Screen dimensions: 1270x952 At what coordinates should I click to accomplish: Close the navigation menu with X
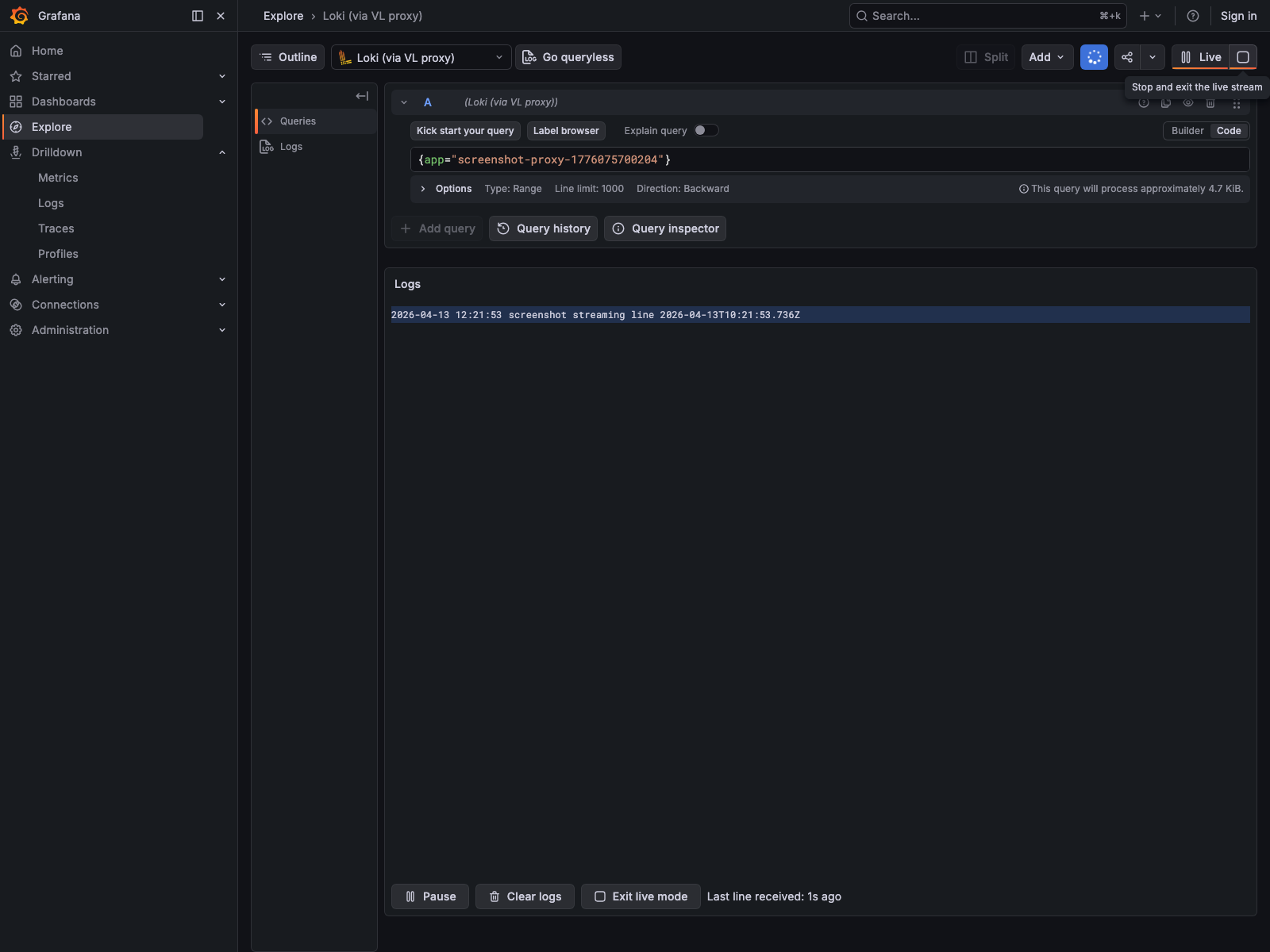coord(221,16)
